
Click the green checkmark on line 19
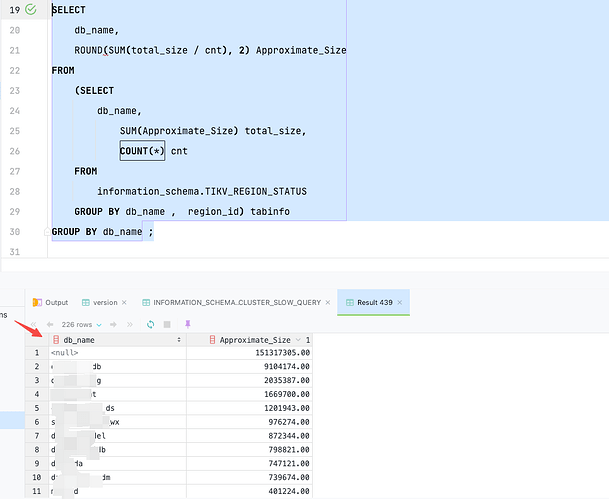(x=30, y=9)
